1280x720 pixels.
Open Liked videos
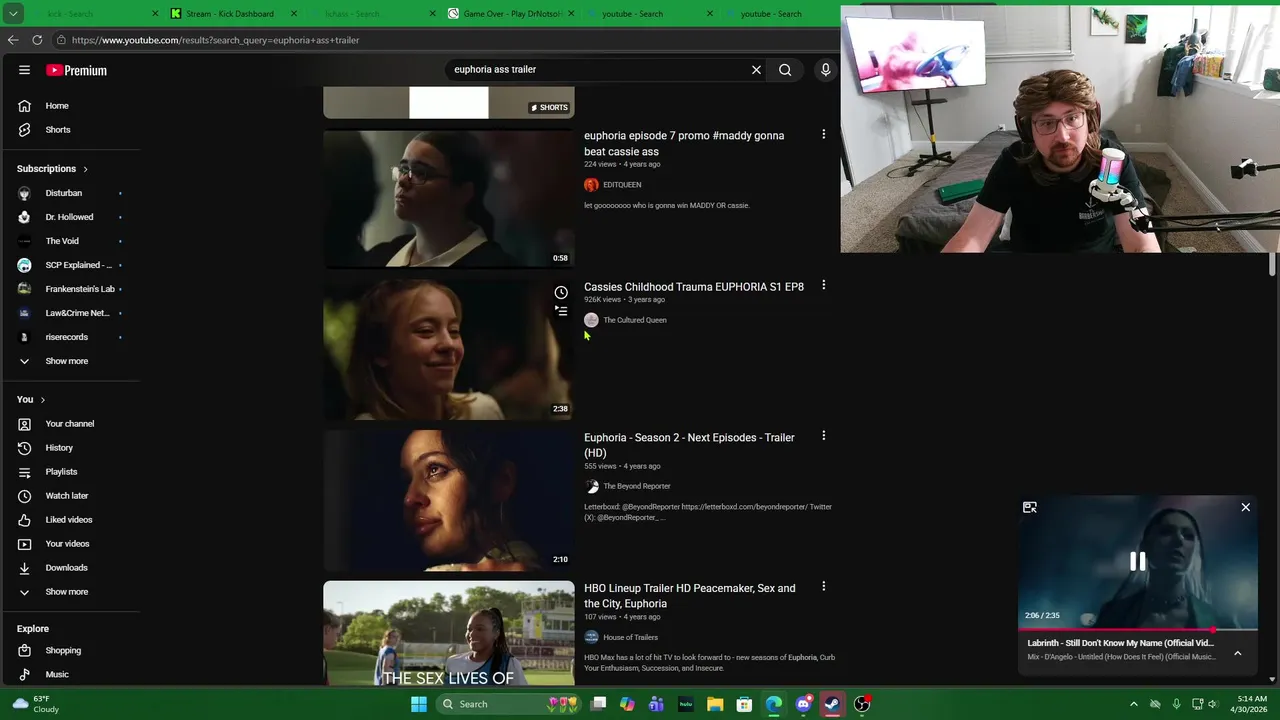tap(70, 520)
